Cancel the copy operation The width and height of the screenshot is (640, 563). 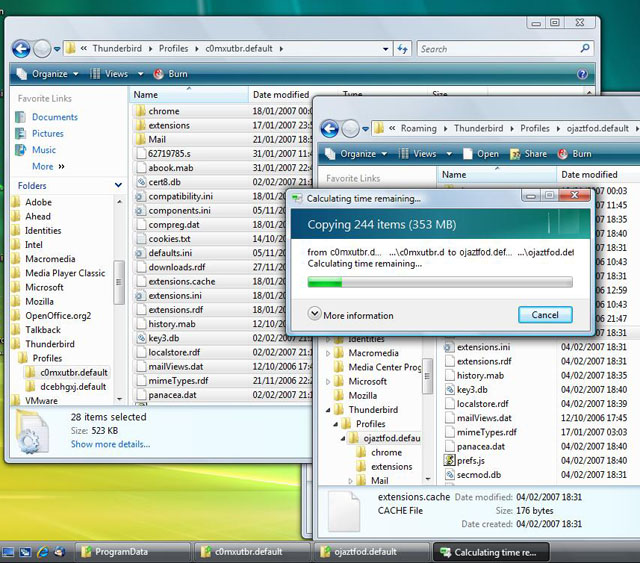[x=545, y=315]
